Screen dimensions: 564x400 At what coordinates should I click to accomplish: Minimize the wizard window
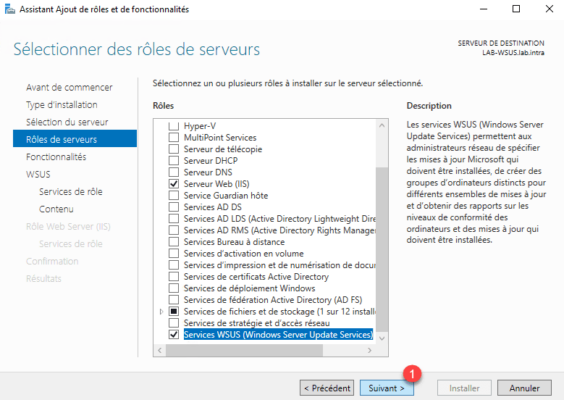(x=484, y=9)
